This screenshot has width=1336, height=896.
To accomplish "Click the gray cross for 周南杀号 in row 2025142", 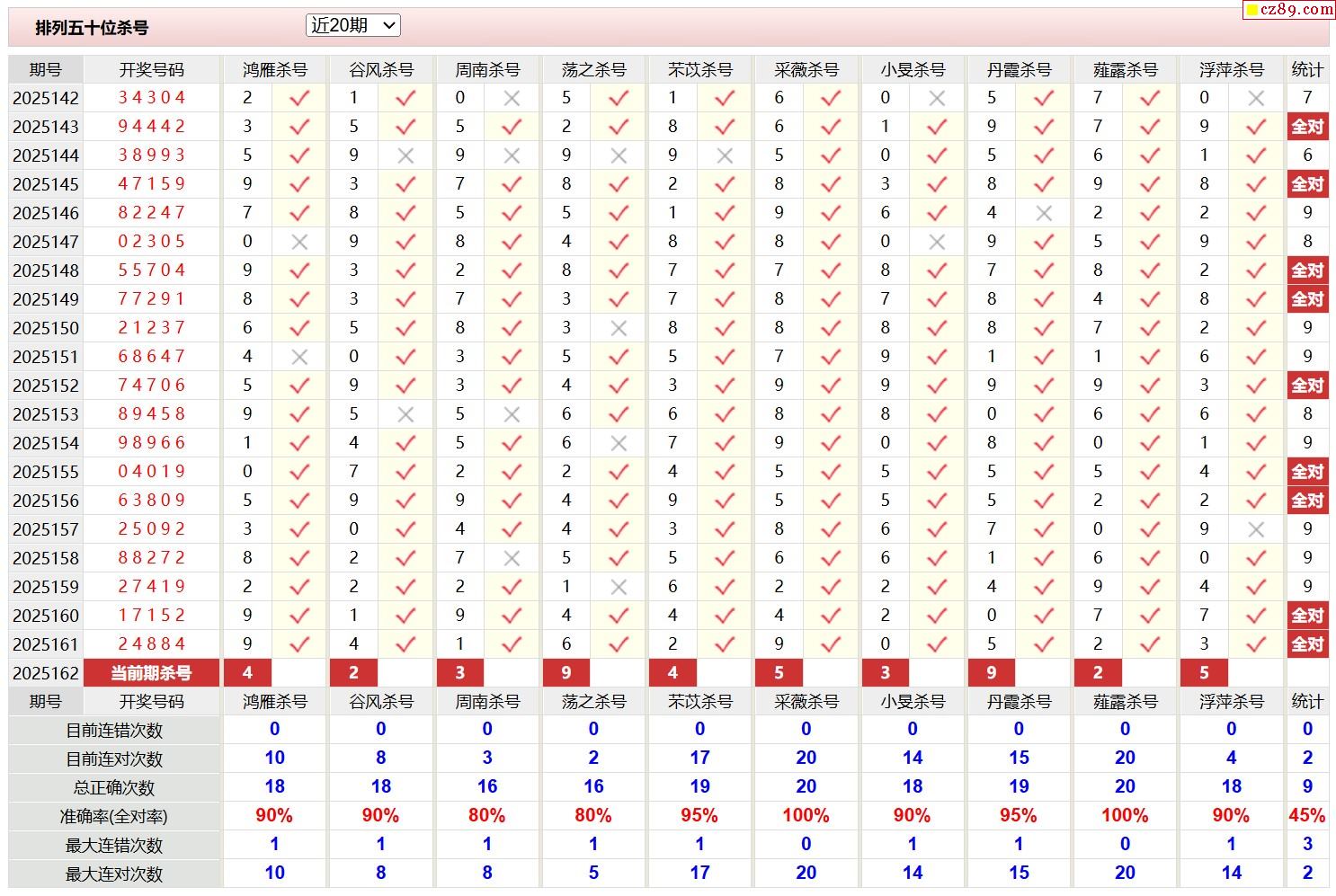I will pos(512,98).
